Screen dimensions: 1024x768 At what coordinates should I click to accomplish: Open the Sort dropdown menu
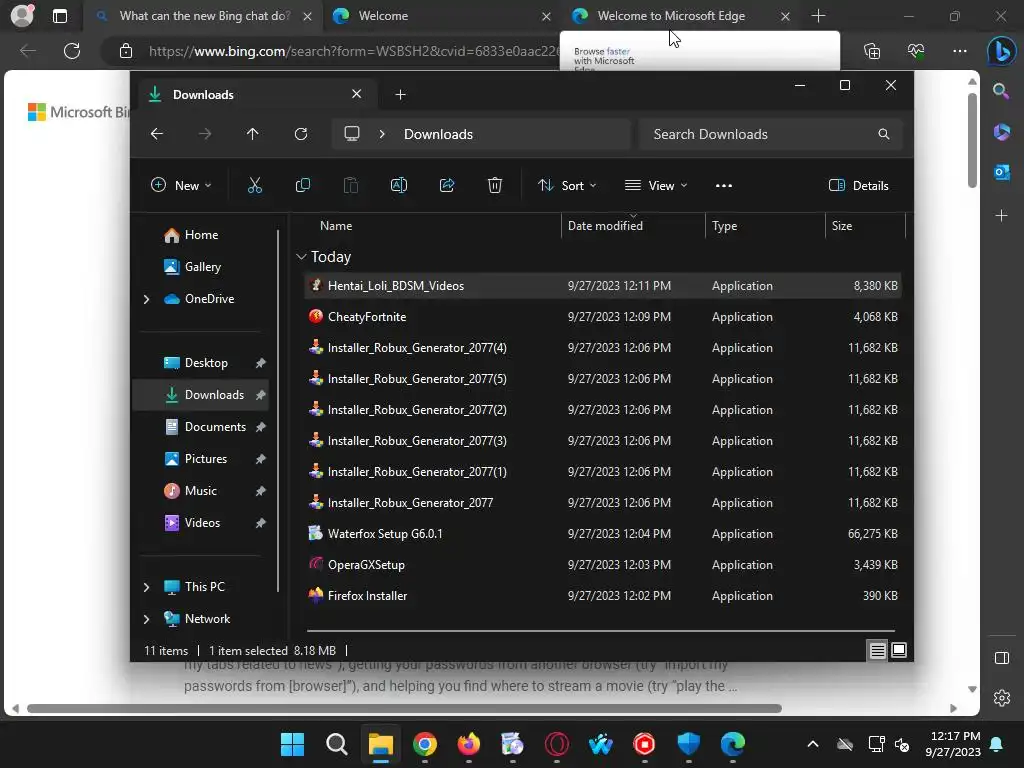566,185
